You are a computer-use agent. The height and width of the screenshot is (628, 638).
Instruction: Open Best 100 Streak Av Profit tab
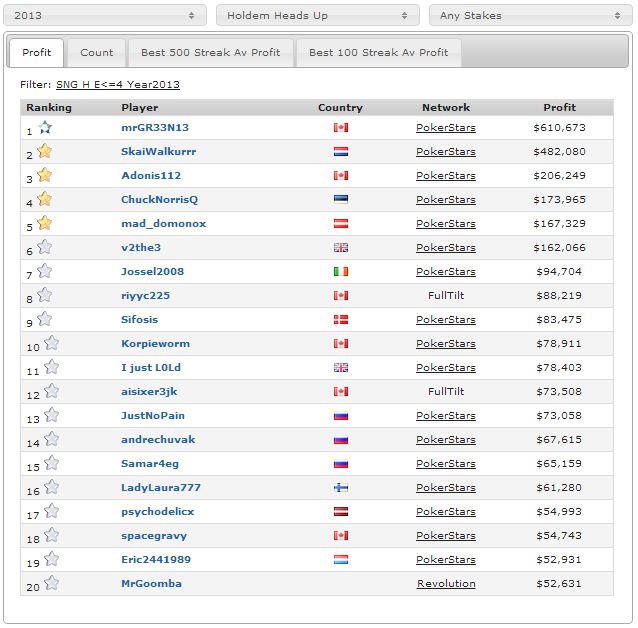(x=378, y=53)
